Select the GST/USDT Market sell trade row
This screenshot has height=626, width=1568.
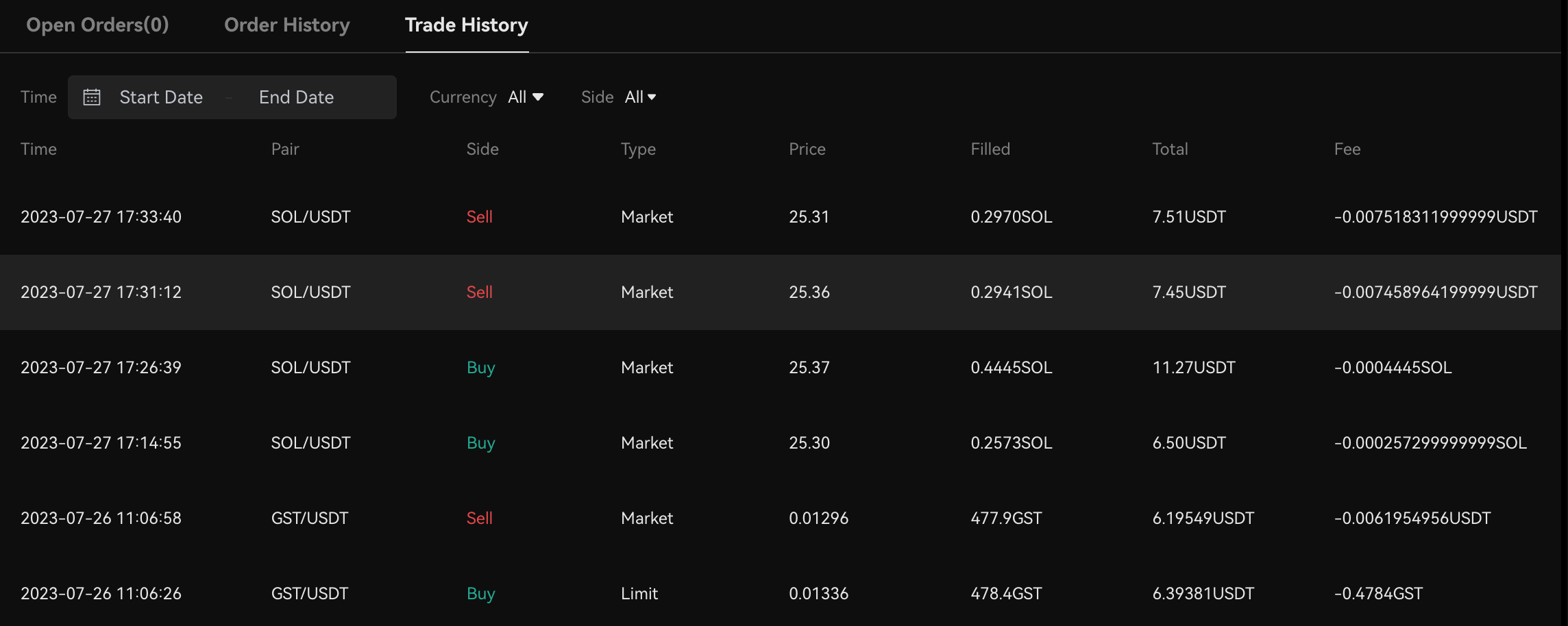point(780,518)
